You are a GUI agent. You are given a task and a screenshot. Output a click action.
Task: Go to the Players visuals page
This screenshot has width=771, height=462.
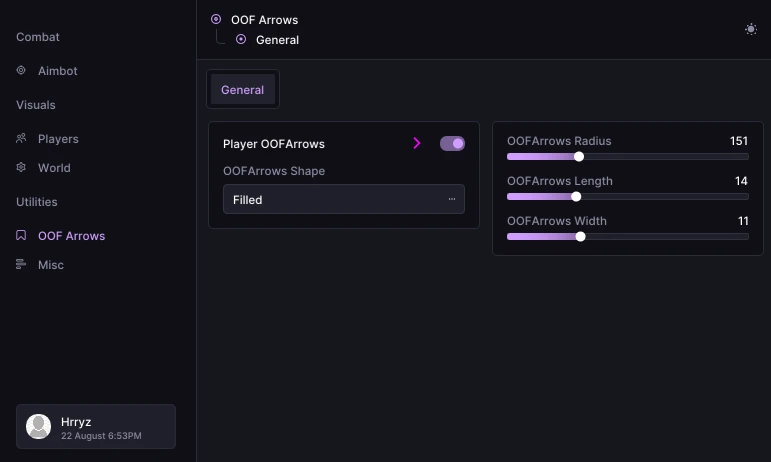coord(58,139)
